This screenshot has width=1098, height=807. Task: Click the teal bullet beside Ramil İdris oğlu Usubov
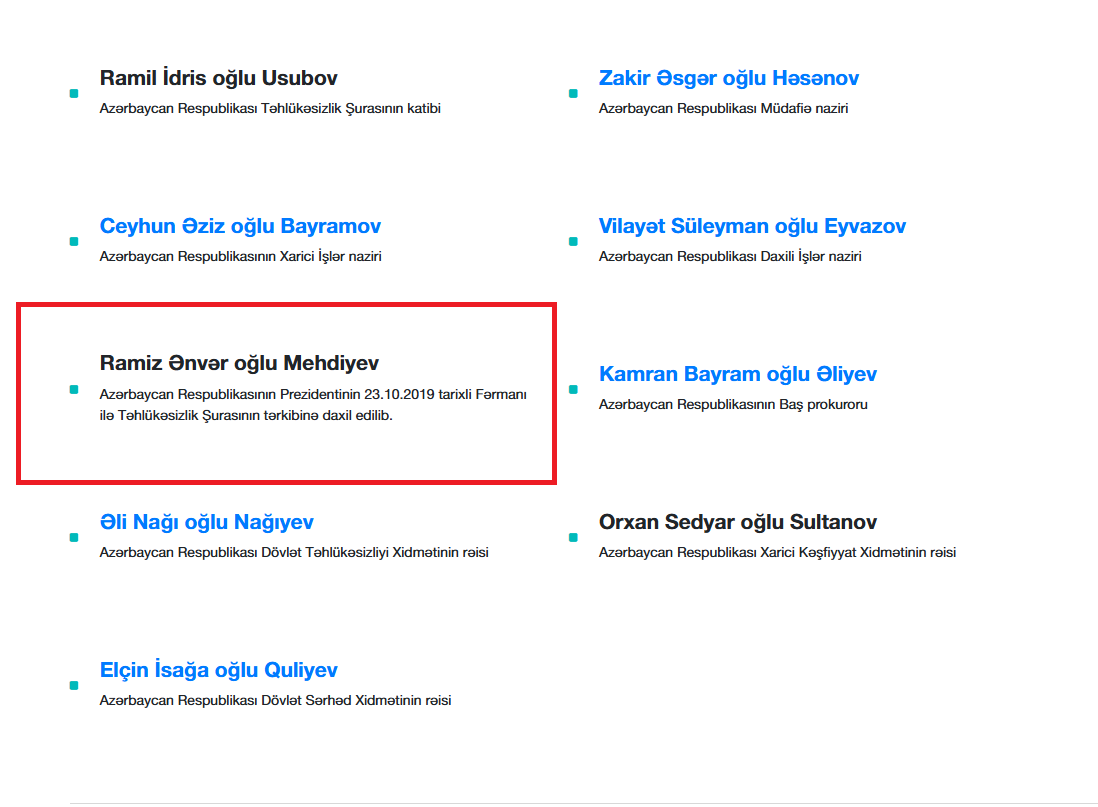pyautogui.click(x=73, y=92)
